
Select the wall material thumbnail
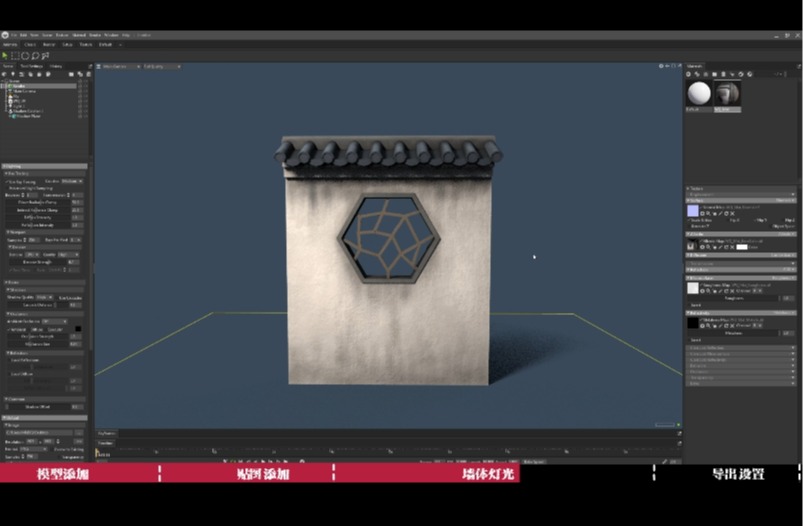tap(727, 93)
